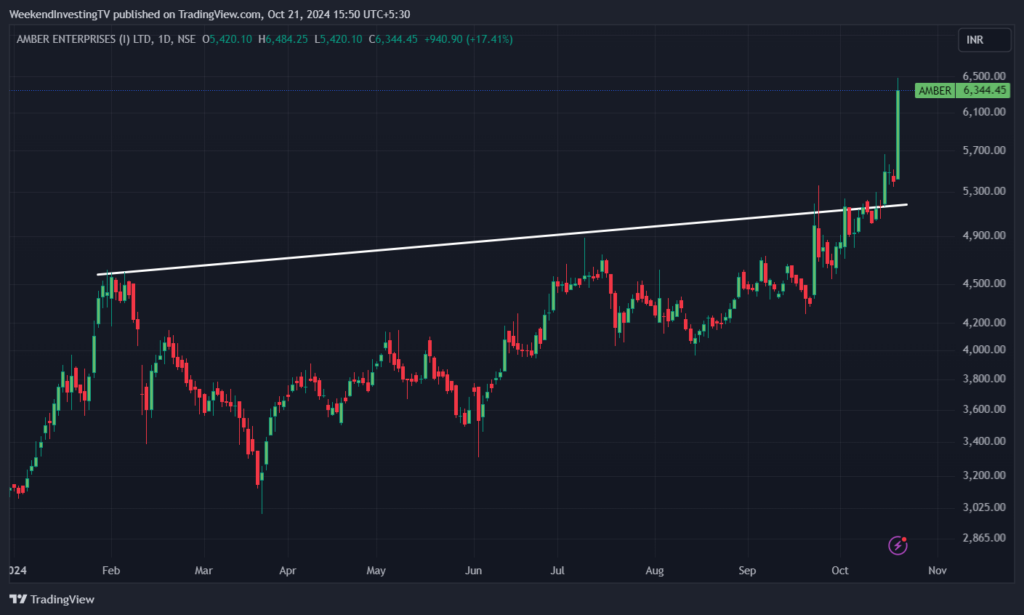The image size is (1024, 615).
Task: Click the low value L5,420.10
Action: (338, 39)
